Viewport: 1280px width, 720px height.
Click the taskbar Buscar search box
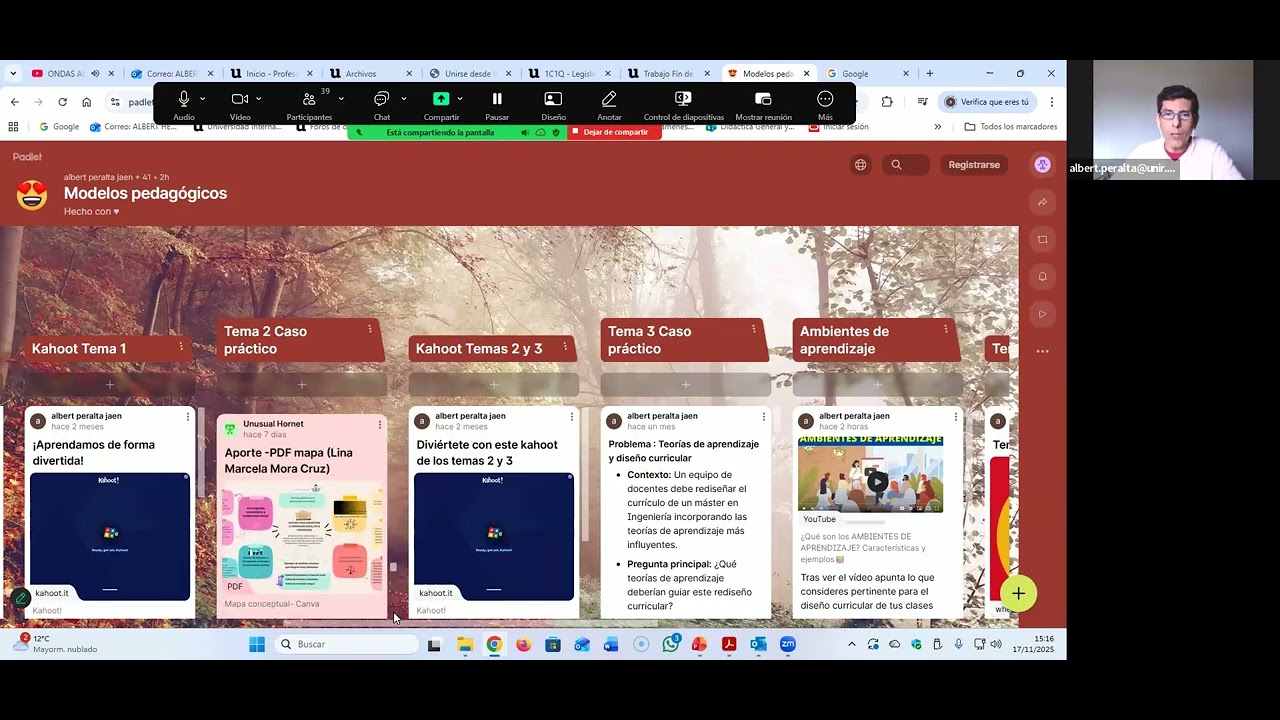point(346,644)
